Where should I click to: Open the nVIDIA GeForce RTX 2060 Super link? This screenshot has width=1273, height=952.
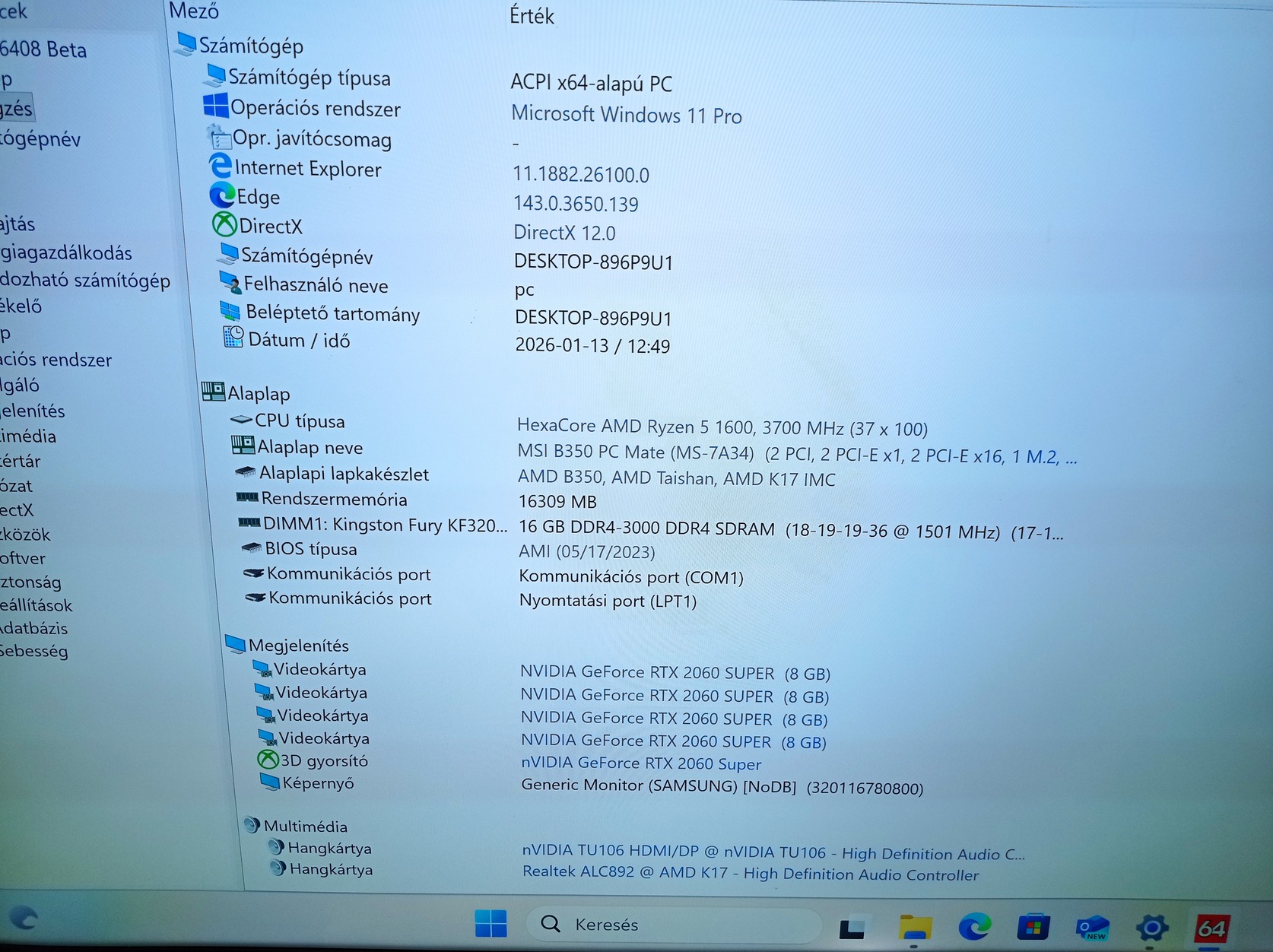point(641,763)
